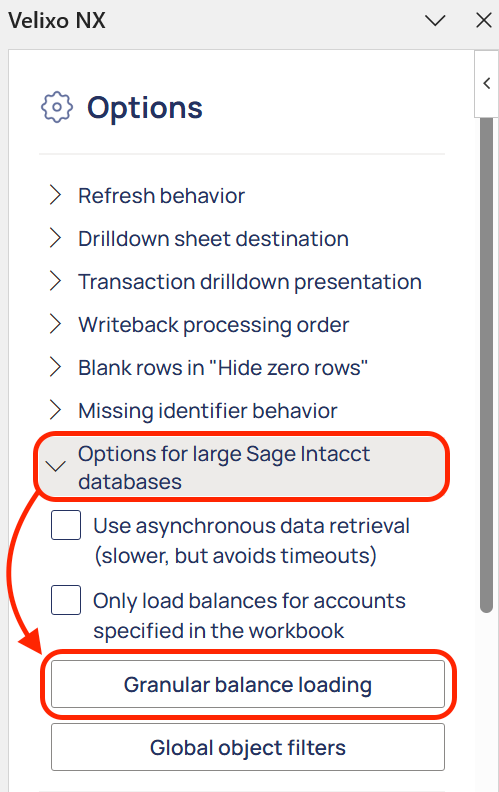Viewport: 499px width, 792px height.
Task: Click the Refresh behavior label
Action: (162, 195)
